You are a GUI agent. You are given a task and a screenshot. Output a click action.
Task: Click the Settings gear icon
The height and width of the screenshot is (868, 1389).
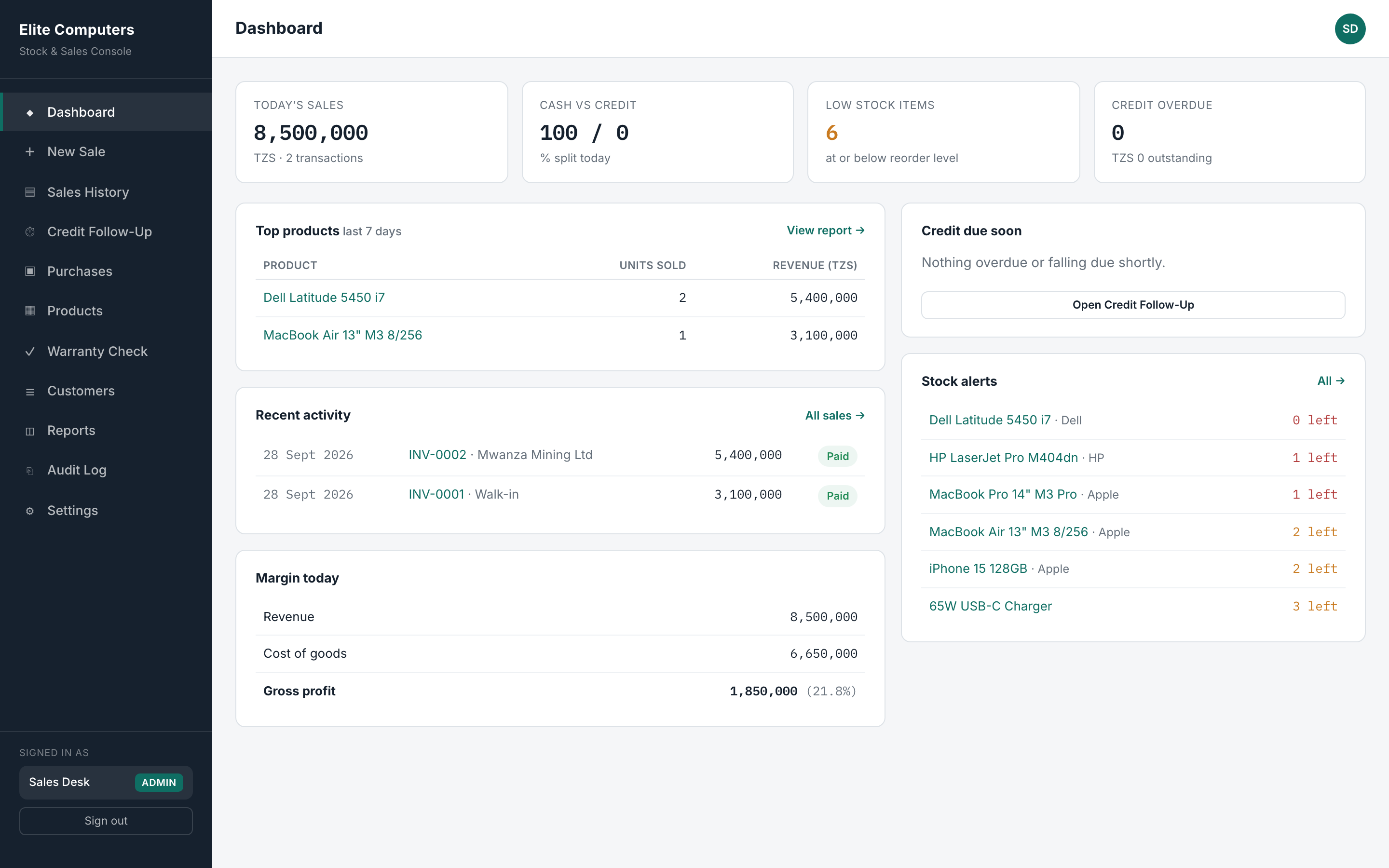[30, 511]
